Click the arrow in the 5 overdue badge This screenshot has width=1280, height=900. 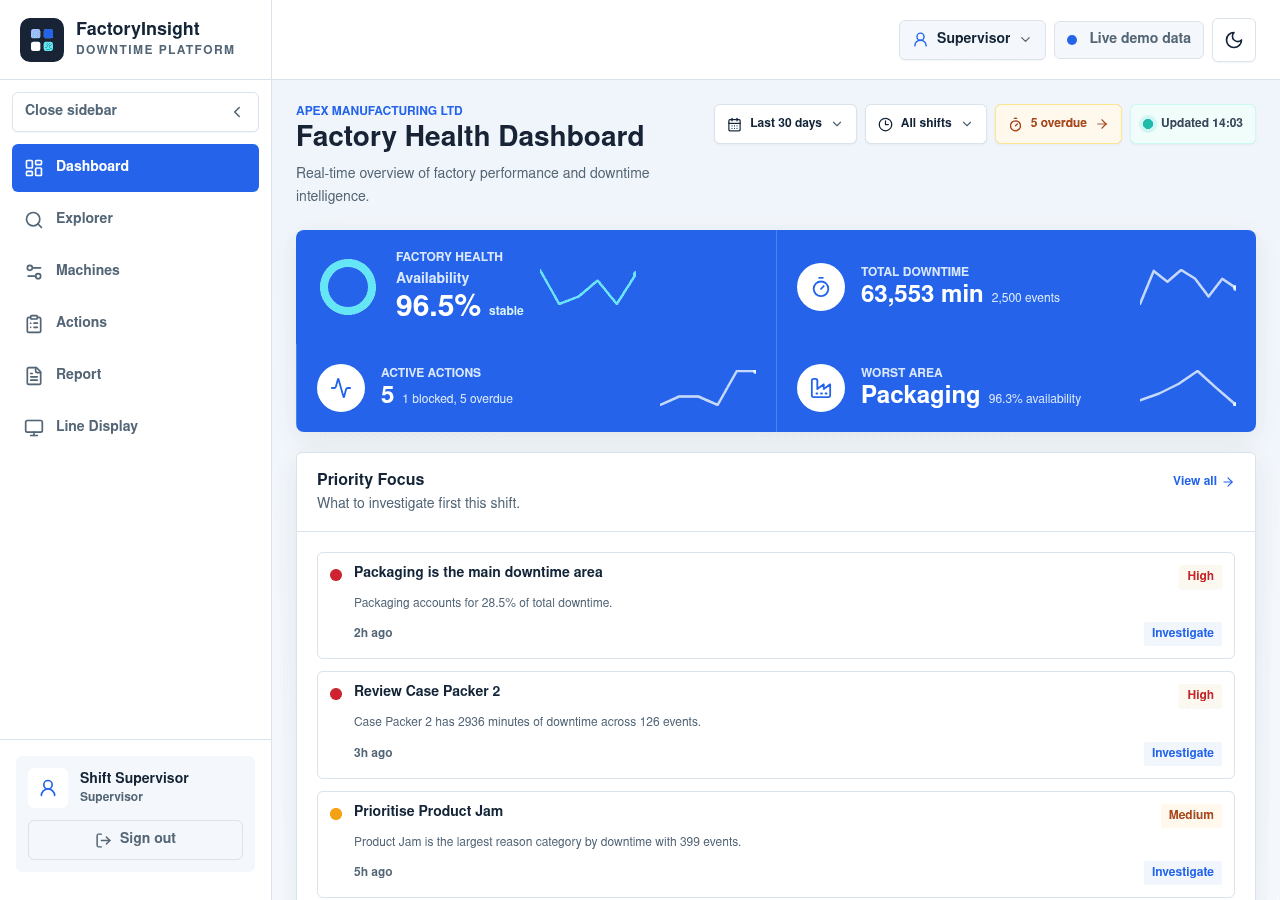1102,124
